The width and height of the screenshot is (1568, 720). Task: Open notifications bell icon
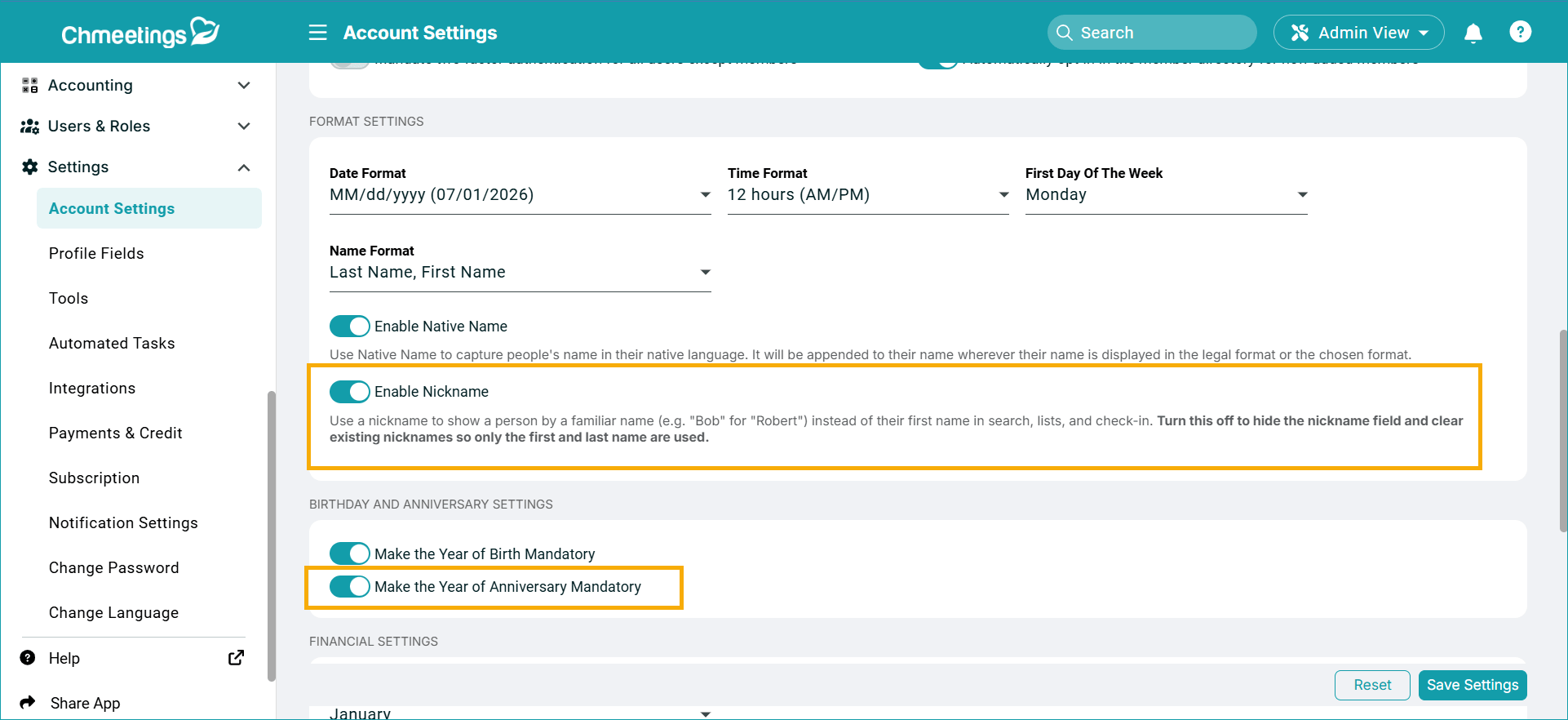(x=1473, y=33)
